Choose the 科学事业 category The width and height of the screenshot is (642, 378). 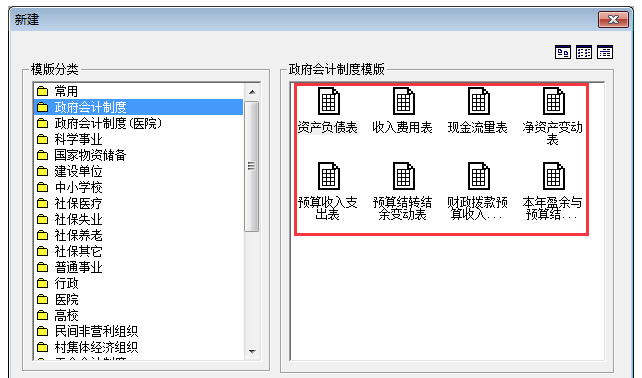pyautogui.click(x=138, y=139)
